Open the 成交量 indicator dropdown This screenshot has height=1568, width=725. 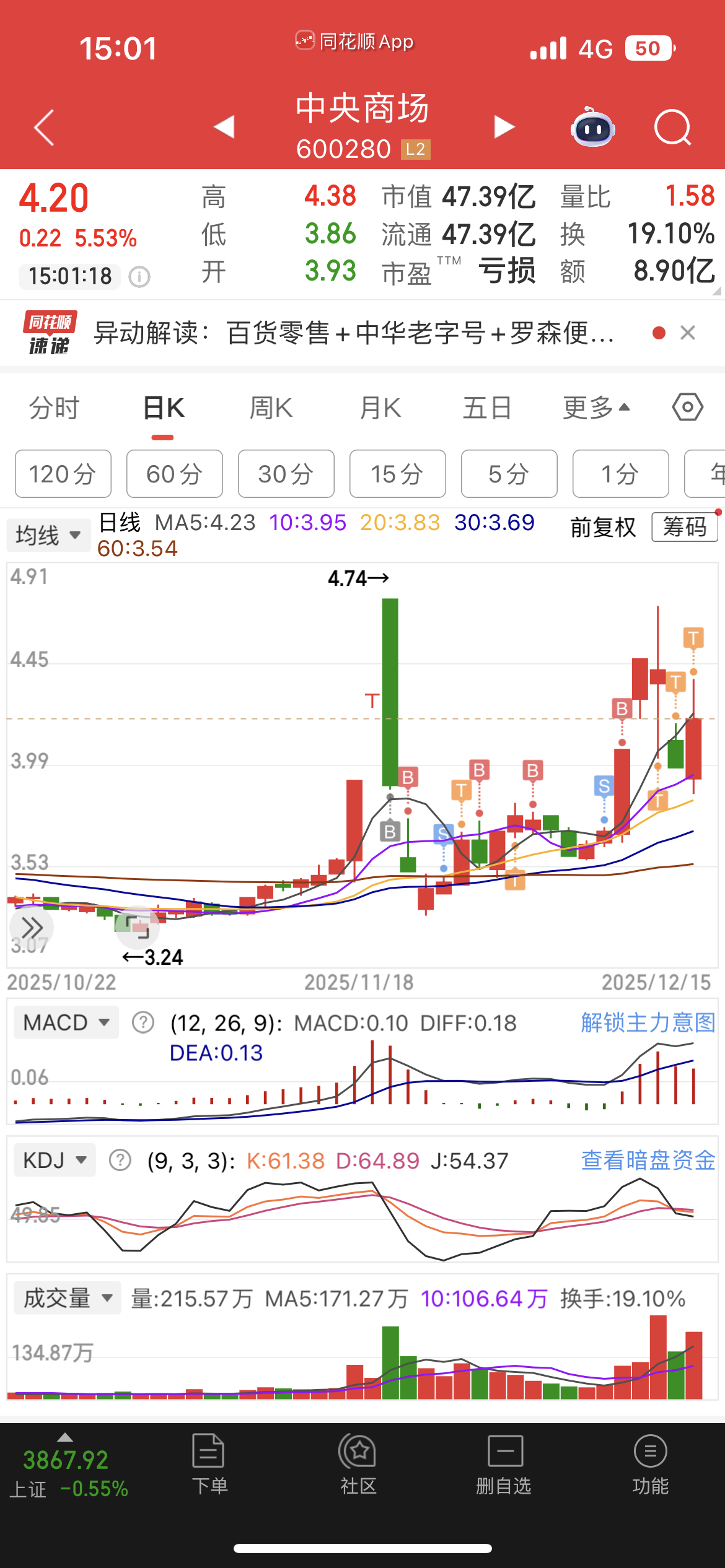(68, 1299)
